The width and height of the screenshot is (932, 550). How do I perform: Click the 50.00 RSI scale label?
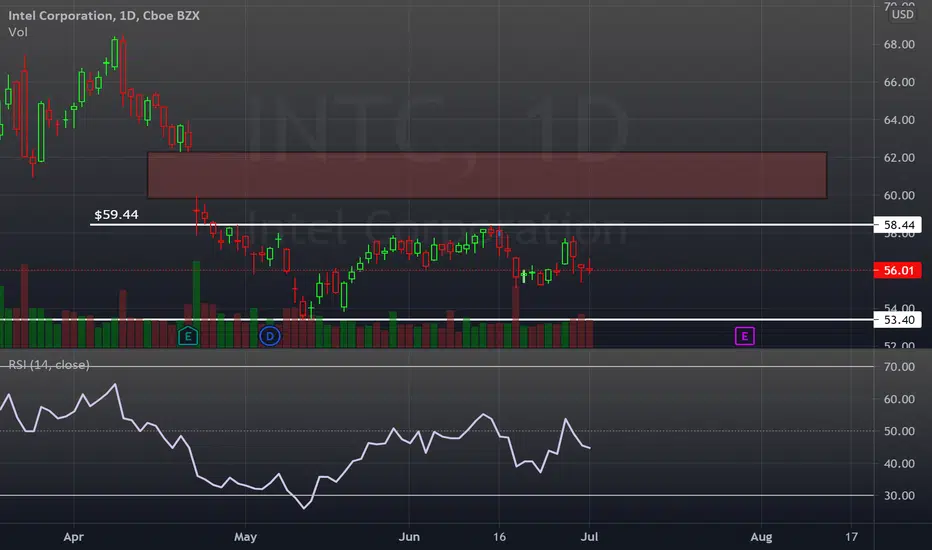click(899, 431)
